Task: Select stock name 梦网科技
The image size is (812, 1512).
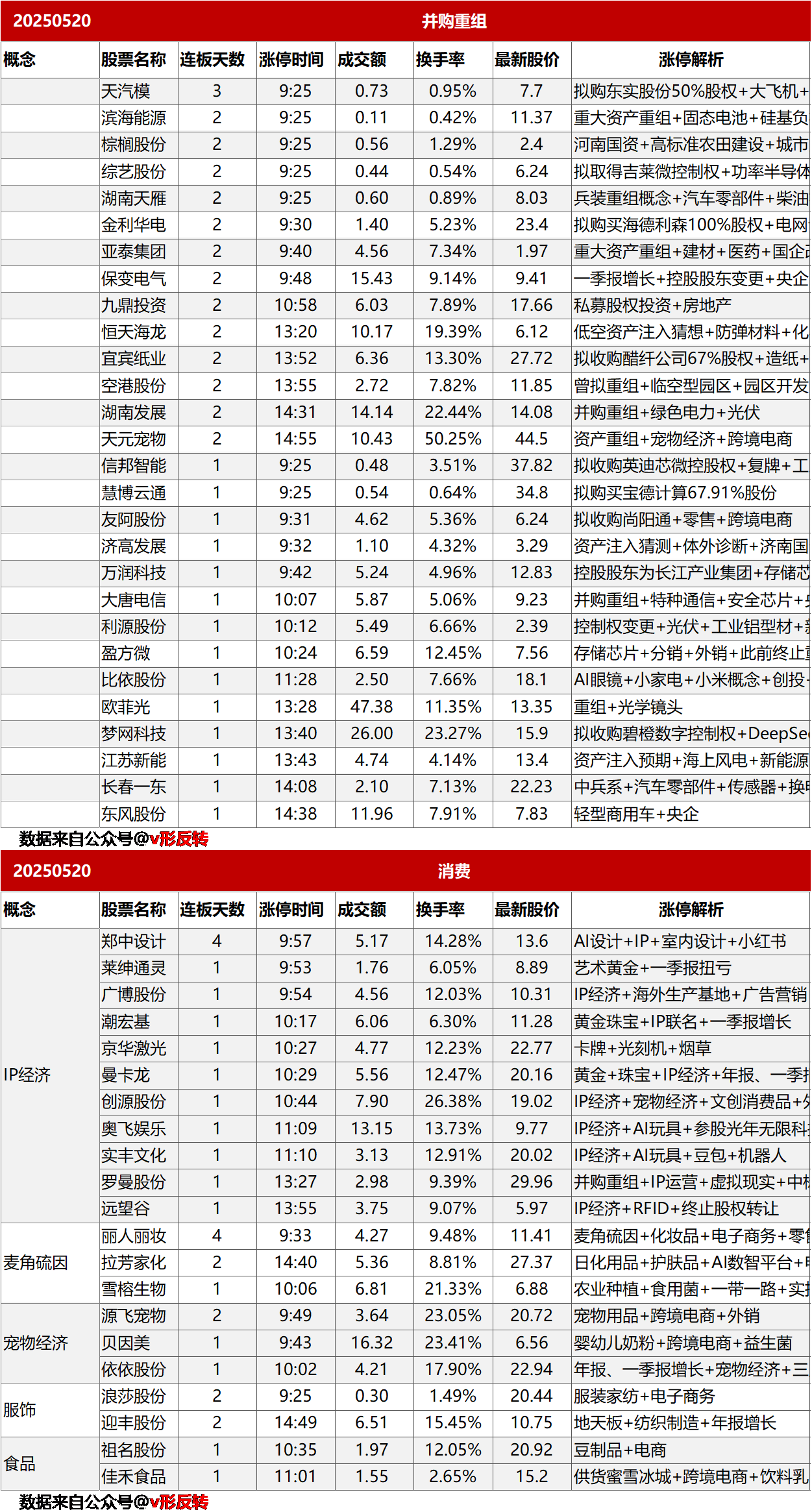Action: (134, 733)
